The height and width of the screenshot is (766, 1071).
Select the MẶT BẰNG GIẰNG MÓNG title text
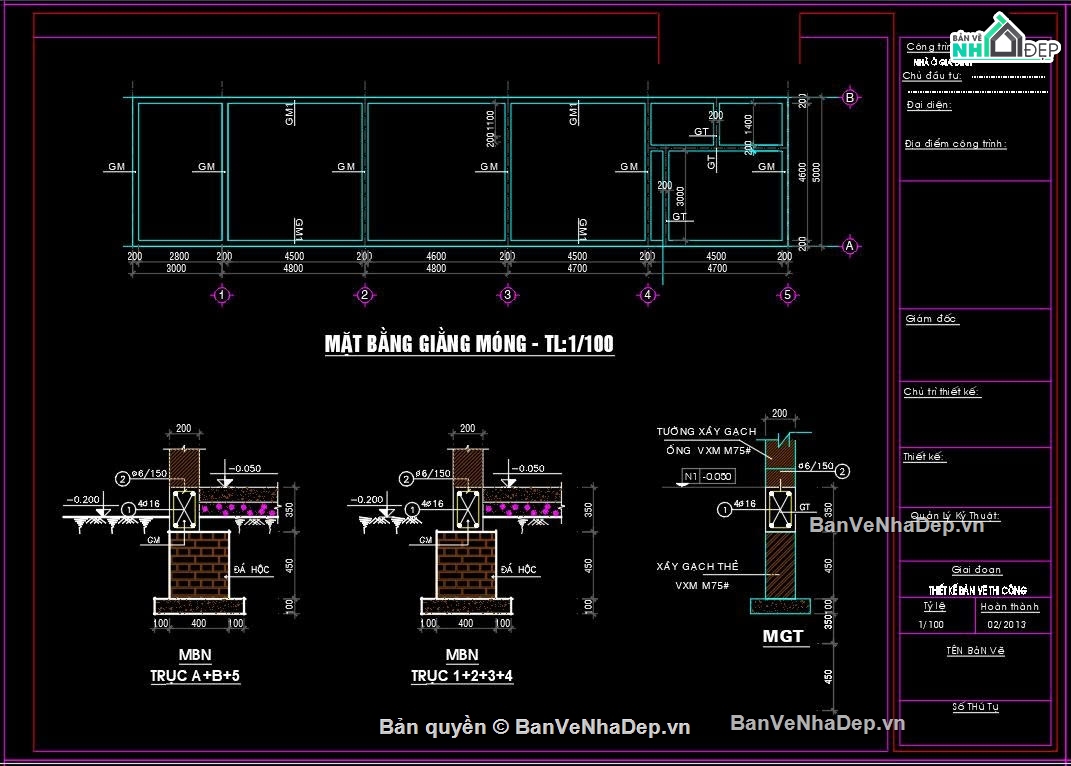coord(469,345)
